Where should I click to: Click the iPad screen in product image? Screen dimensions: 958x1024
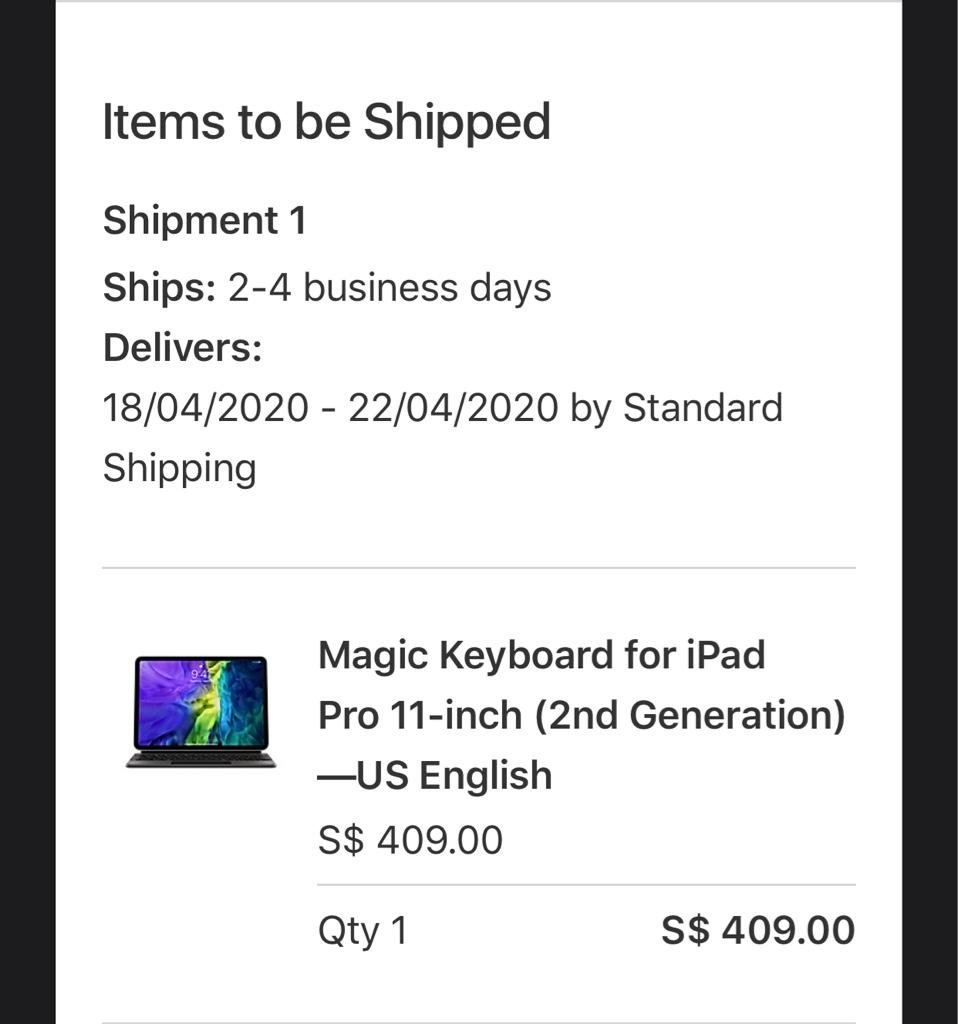pos(201,702)
